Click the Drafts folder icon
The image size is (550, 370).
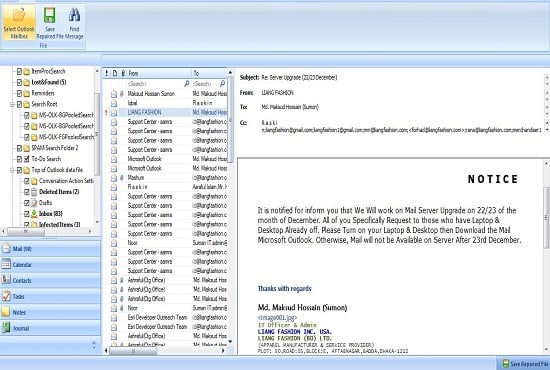pyautogui.click(x=34, y=203)
